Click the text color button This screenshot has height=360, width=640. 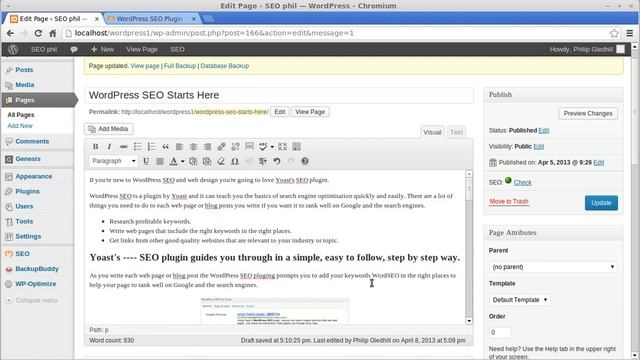point(173,161)
